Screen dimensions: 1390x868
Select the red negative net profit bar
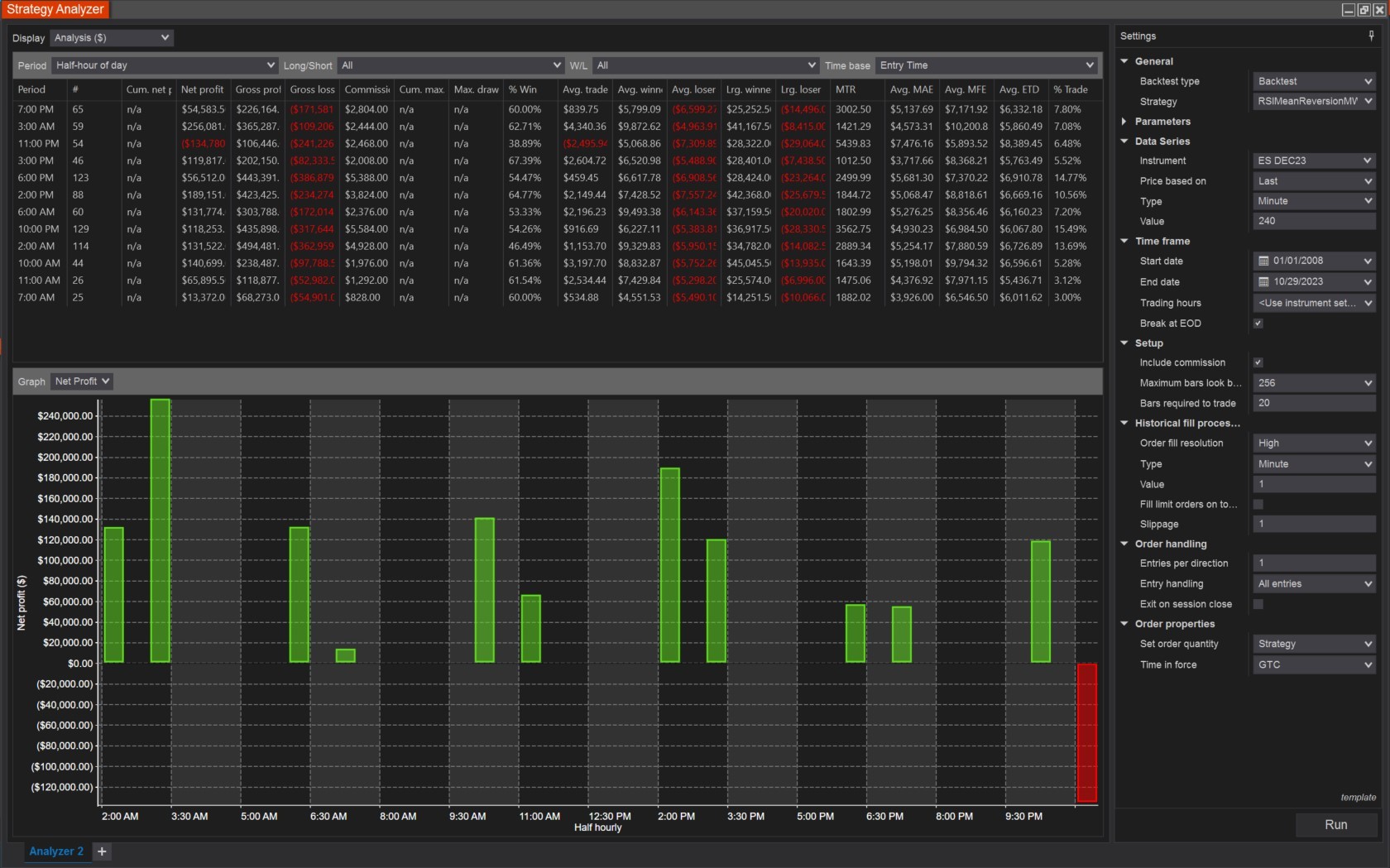coord(1087,732)
